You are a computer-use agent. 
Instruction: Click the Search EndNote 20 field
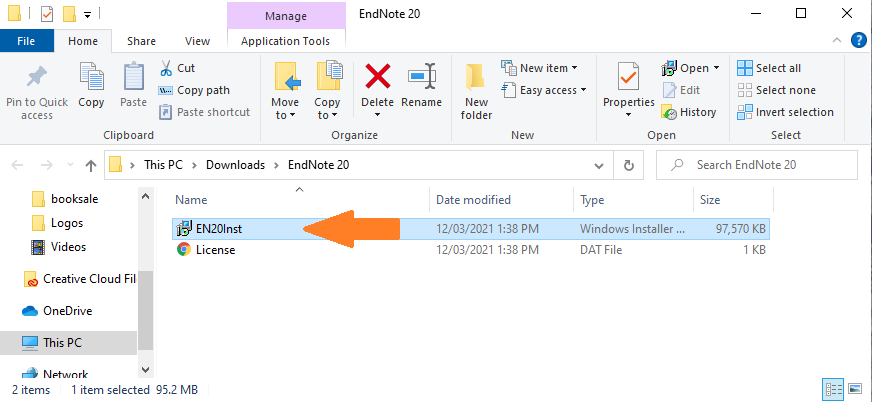click(x=757, y=165)
